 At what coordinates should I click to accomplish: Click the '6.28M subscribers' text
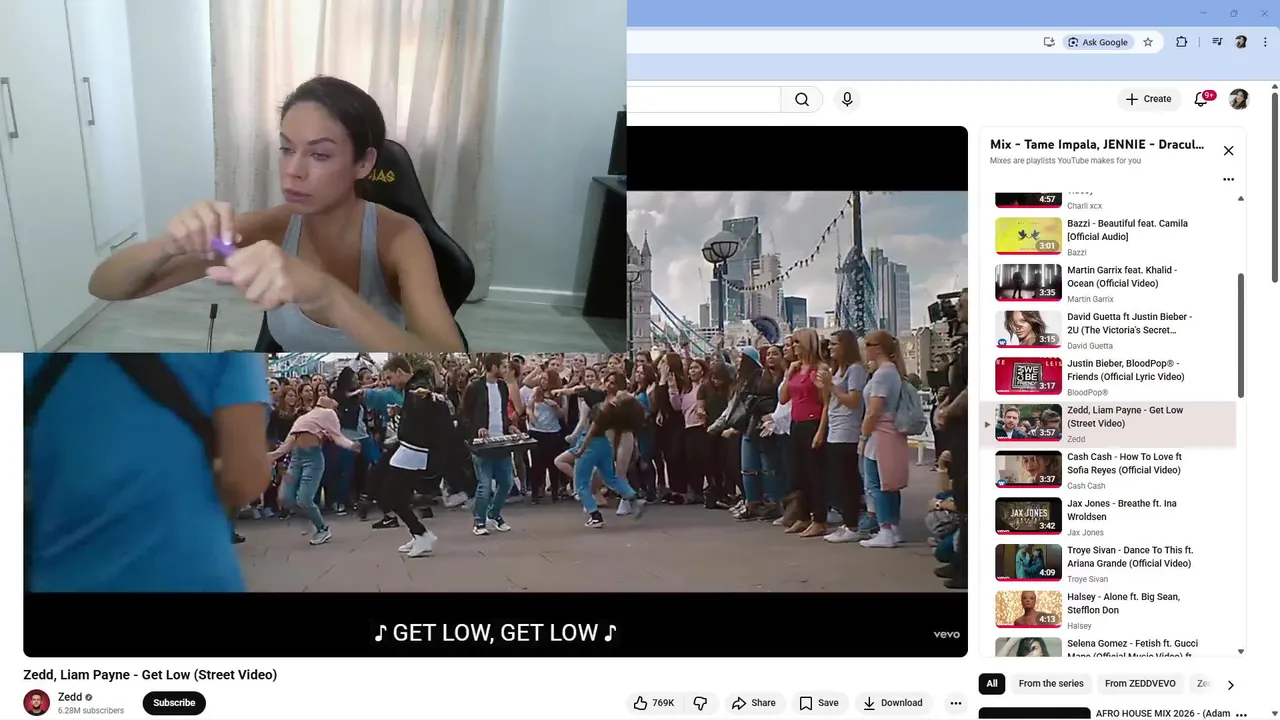(91, 711)
